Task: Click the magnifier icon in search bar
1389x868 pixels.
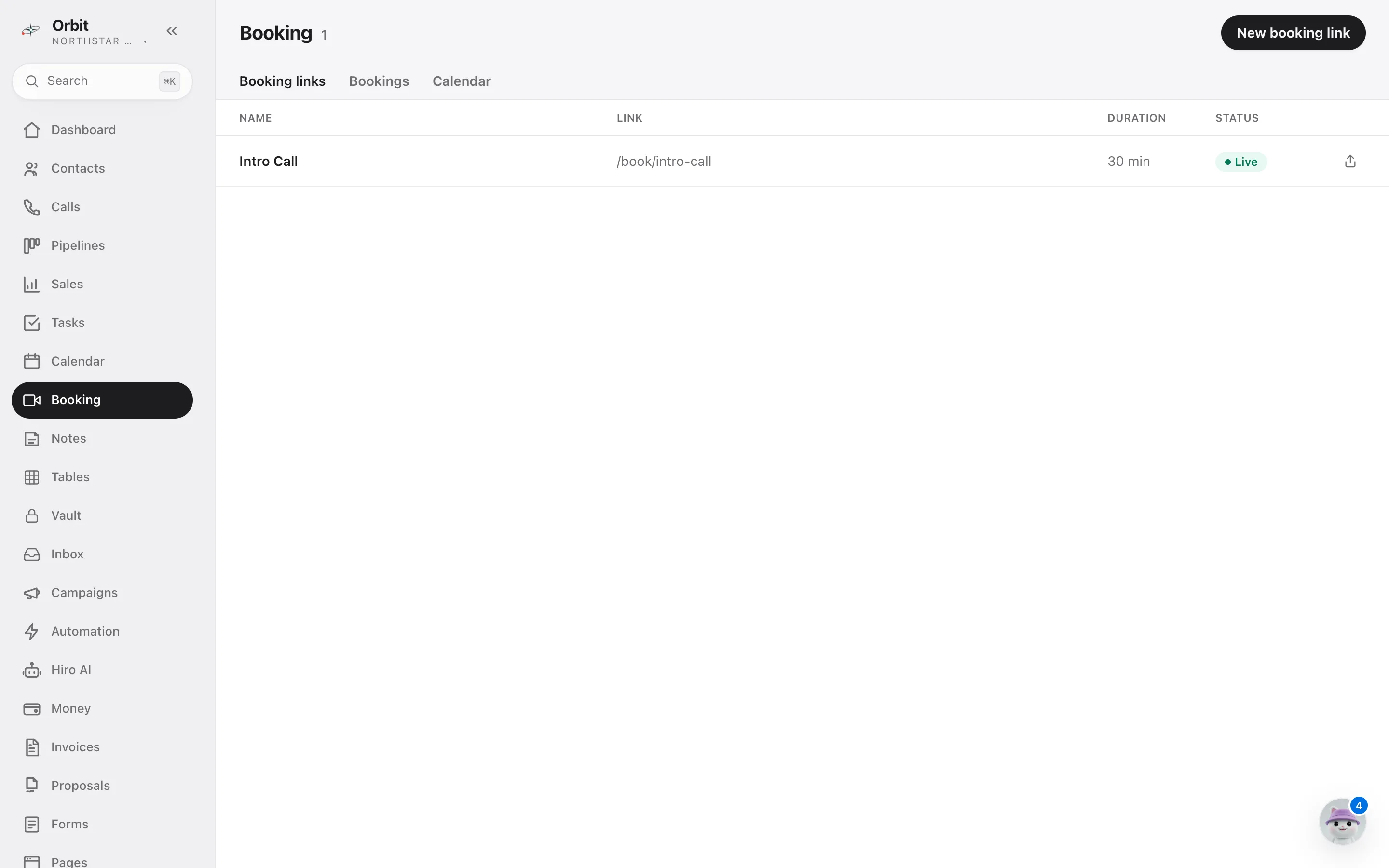Action: tap(32, 81)
